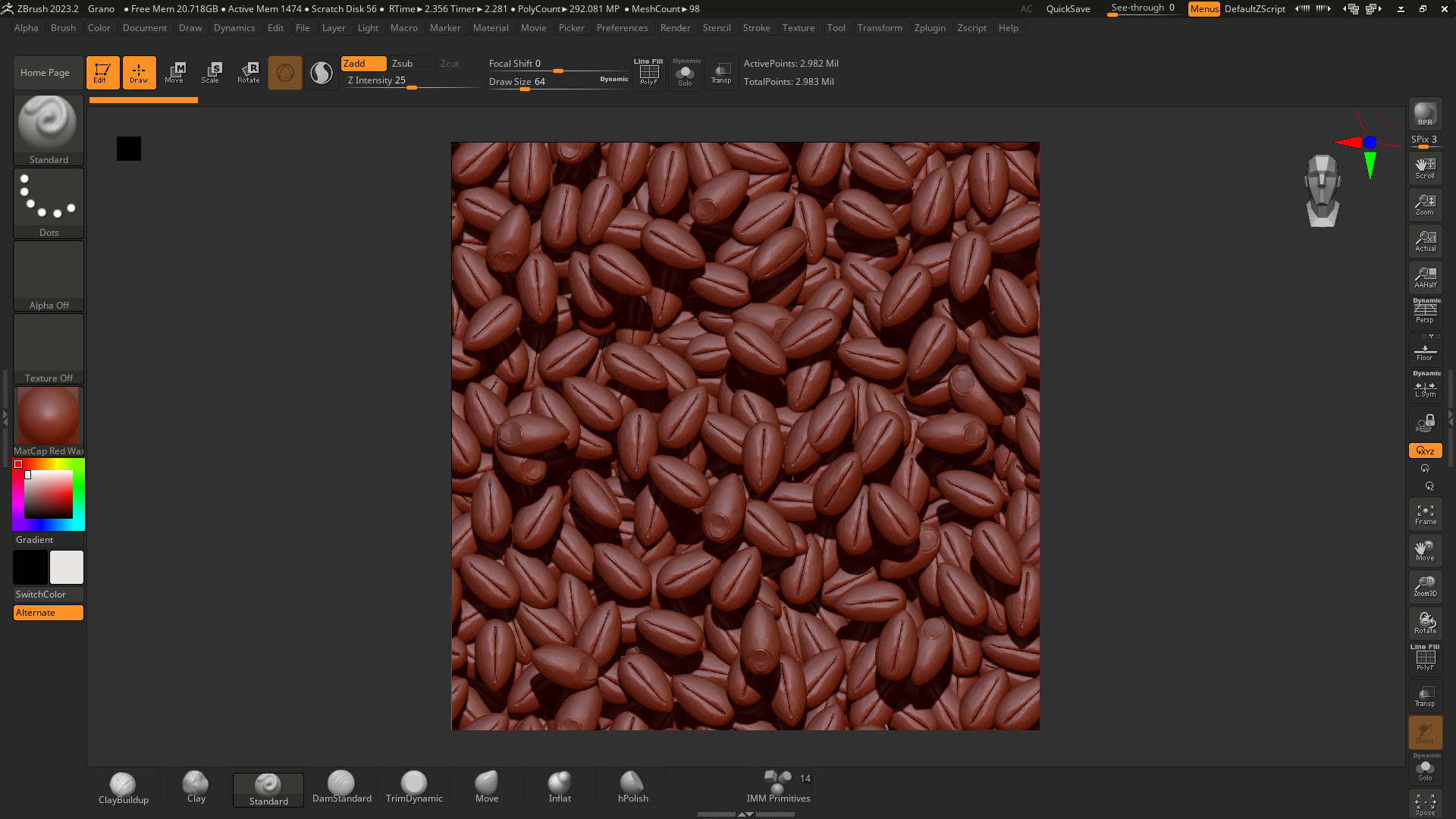Pick the TrimDynamic brush
1456x819 pixels.
[x=414, y=787]
